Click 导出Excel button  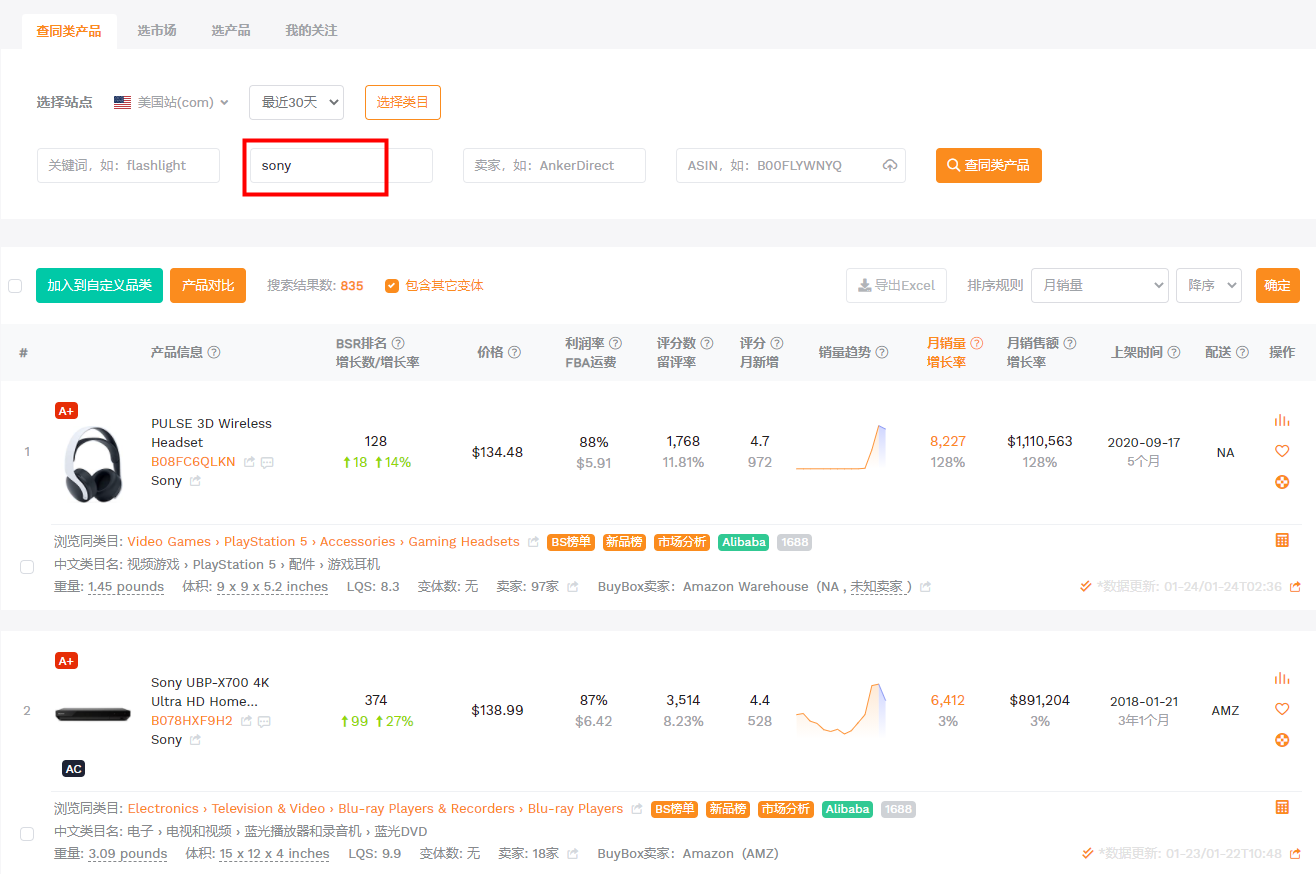click(897, 285)
